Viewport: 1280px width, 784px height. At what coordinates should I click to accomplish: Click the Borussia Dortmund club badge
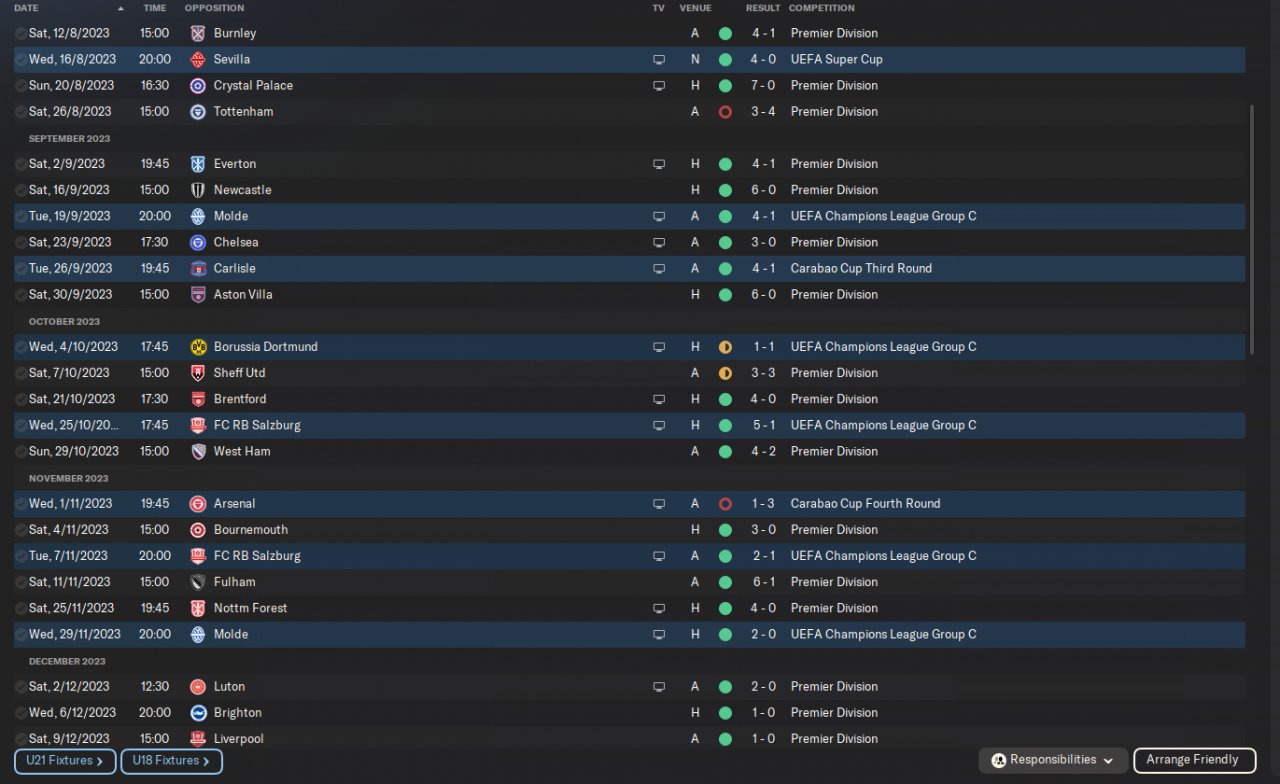[198, 347]
